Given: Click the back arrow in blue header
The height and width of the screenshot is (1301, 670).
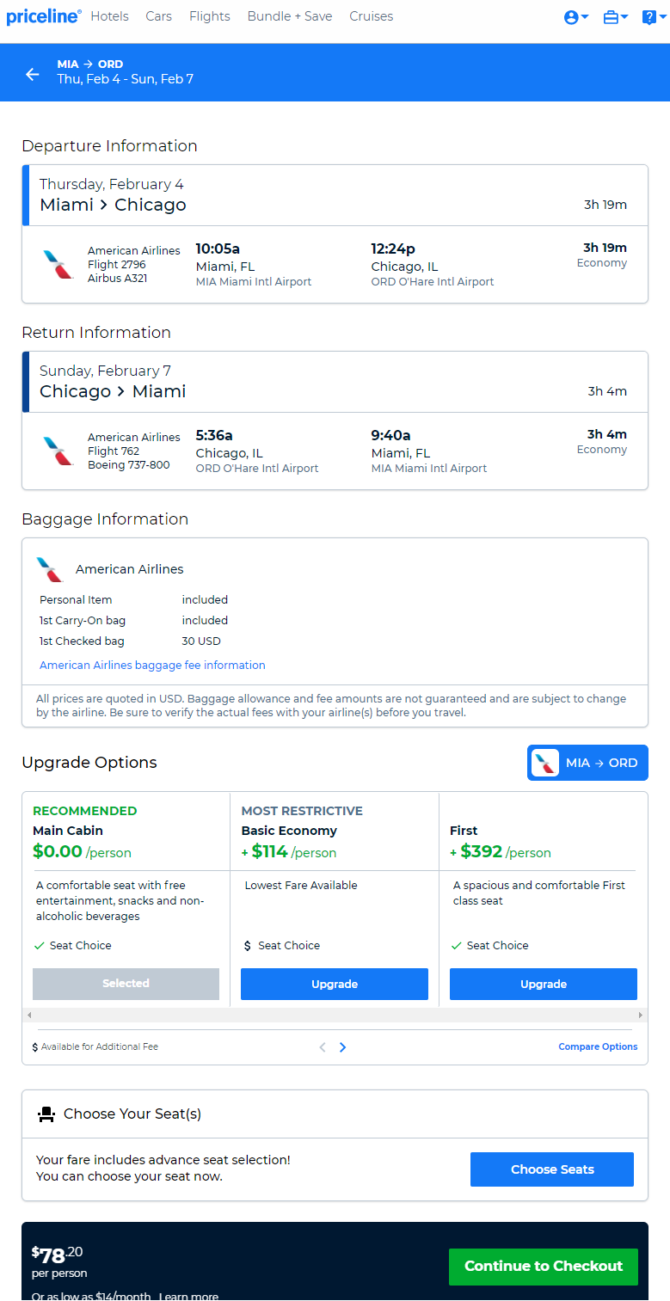Looking at the screenshot, I should tap(33, 74).
